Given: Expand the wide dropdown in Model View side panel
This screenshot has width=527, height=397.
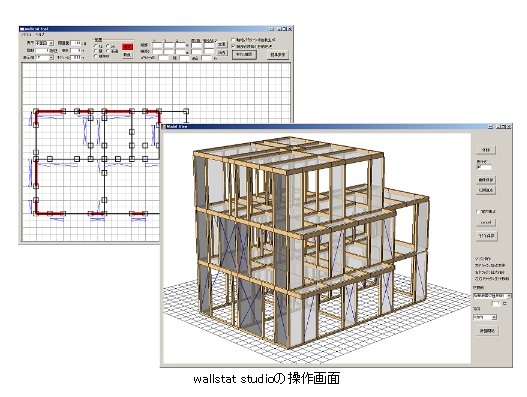Looking at the screenshot, I should 492,296.
